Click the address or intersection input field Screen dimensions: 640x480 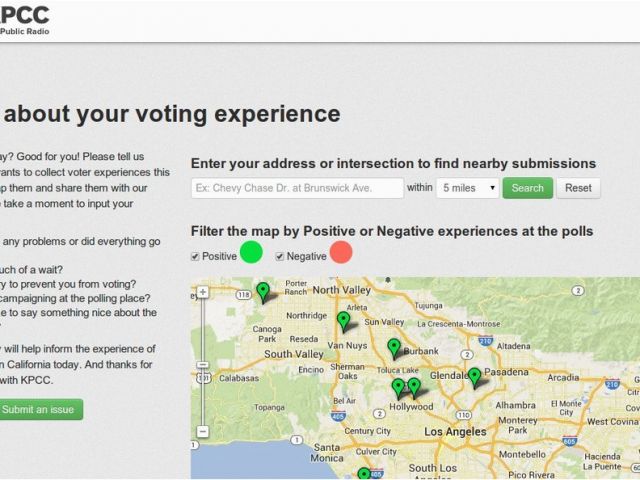point(298,188)
